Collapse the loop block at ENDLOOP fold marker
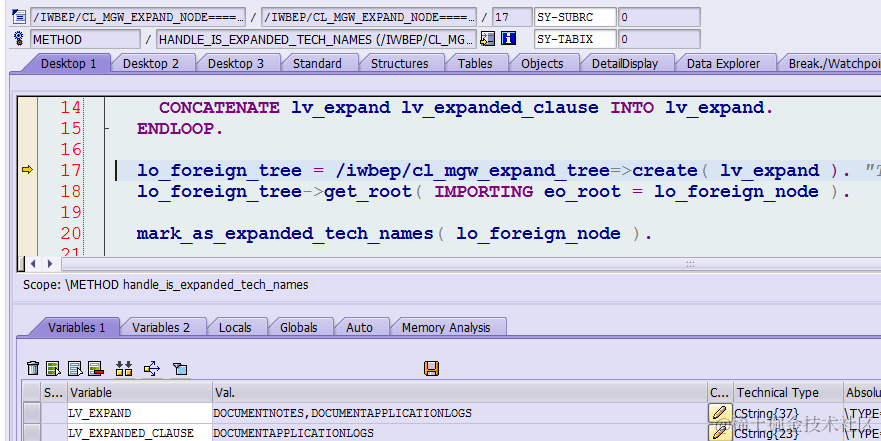881x441 pixels. 107,129
